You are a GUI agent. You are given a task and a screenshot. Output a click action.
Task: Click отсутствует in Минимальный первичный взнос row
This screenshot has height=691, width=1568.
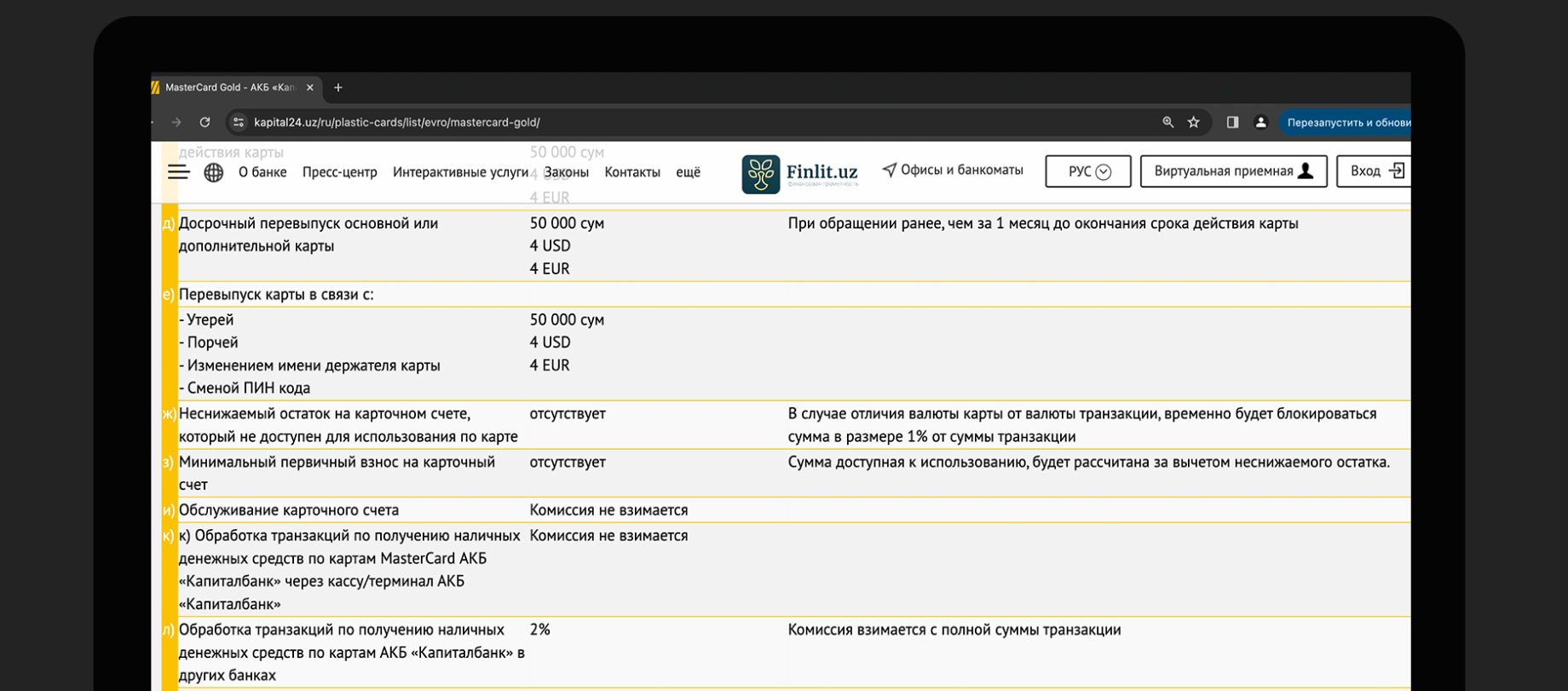pyautogui.click(x=568, y=463)
